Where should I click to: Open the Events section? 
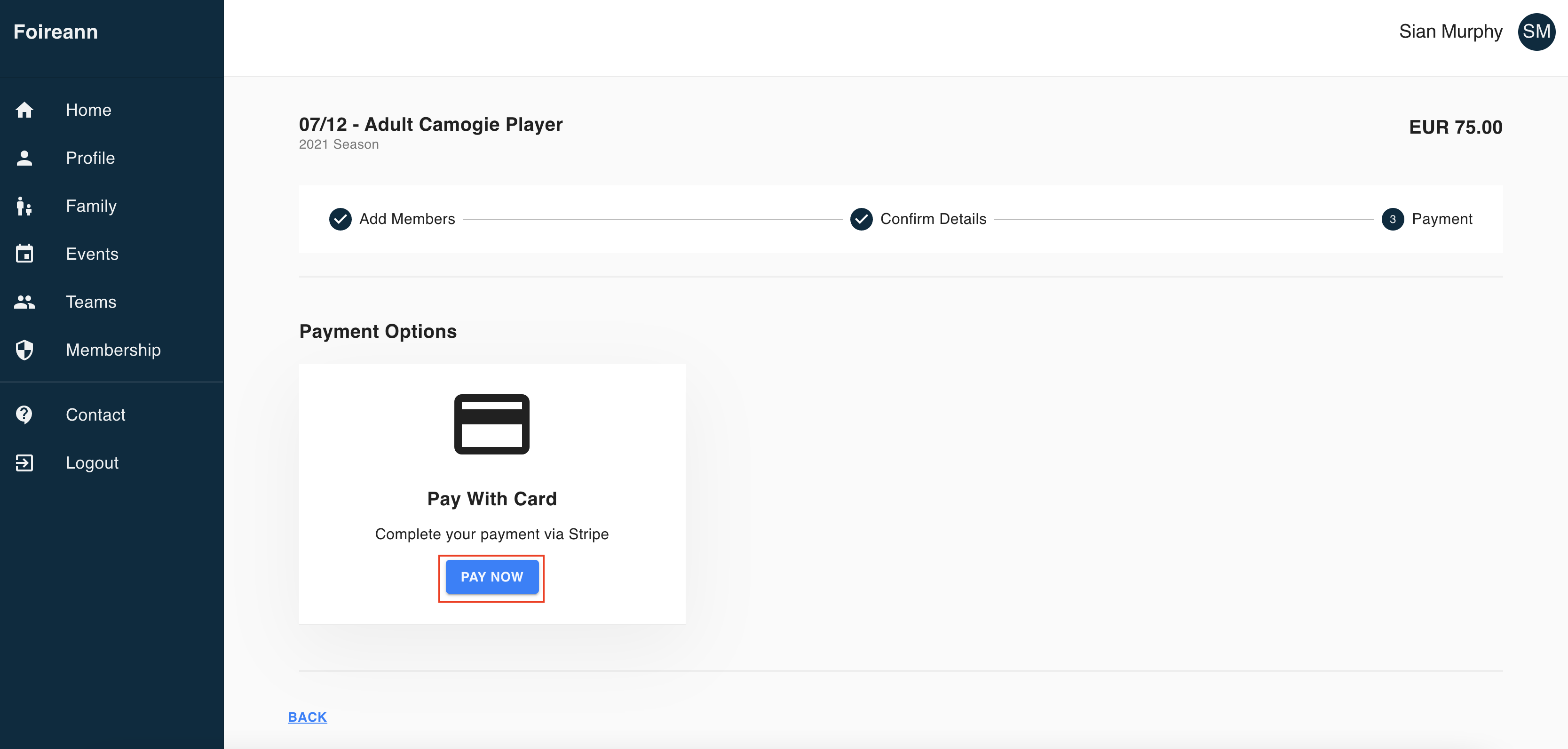[x=112, y=253]
